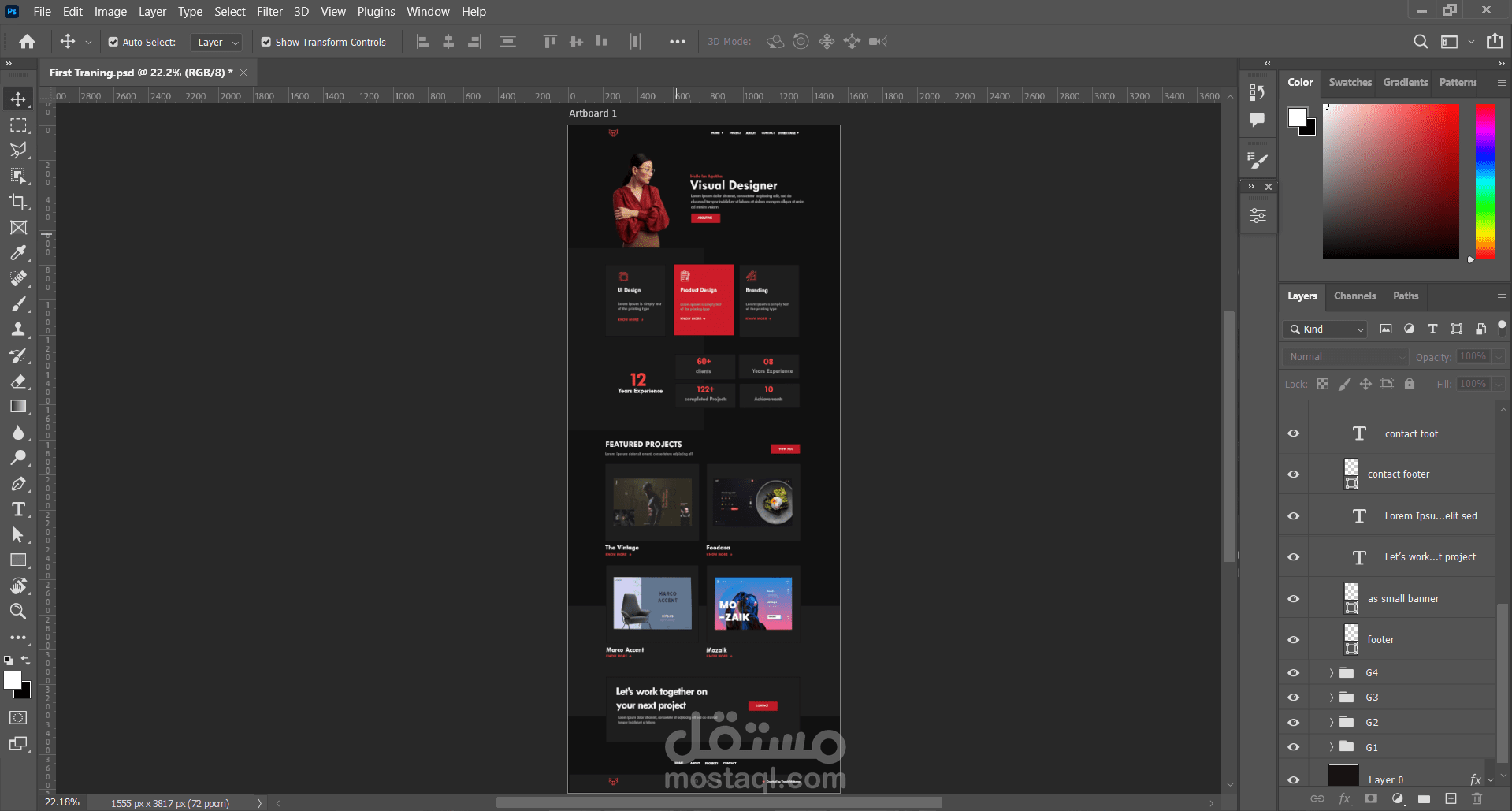Select the Object Selection tool
The height and width of the screenshot is (811, 1512).
(x=18, y=176)
